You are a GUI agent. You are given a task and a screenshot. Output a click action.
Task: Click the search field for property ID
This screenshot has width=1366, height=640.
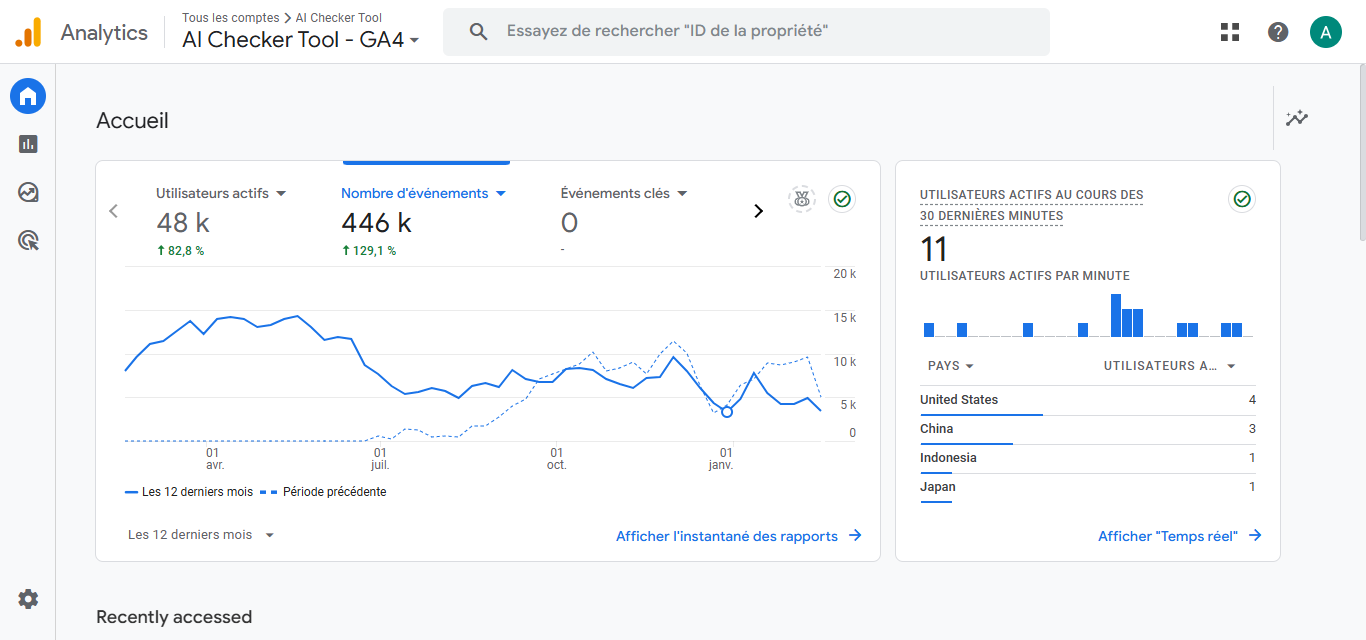tap(746, 32)
